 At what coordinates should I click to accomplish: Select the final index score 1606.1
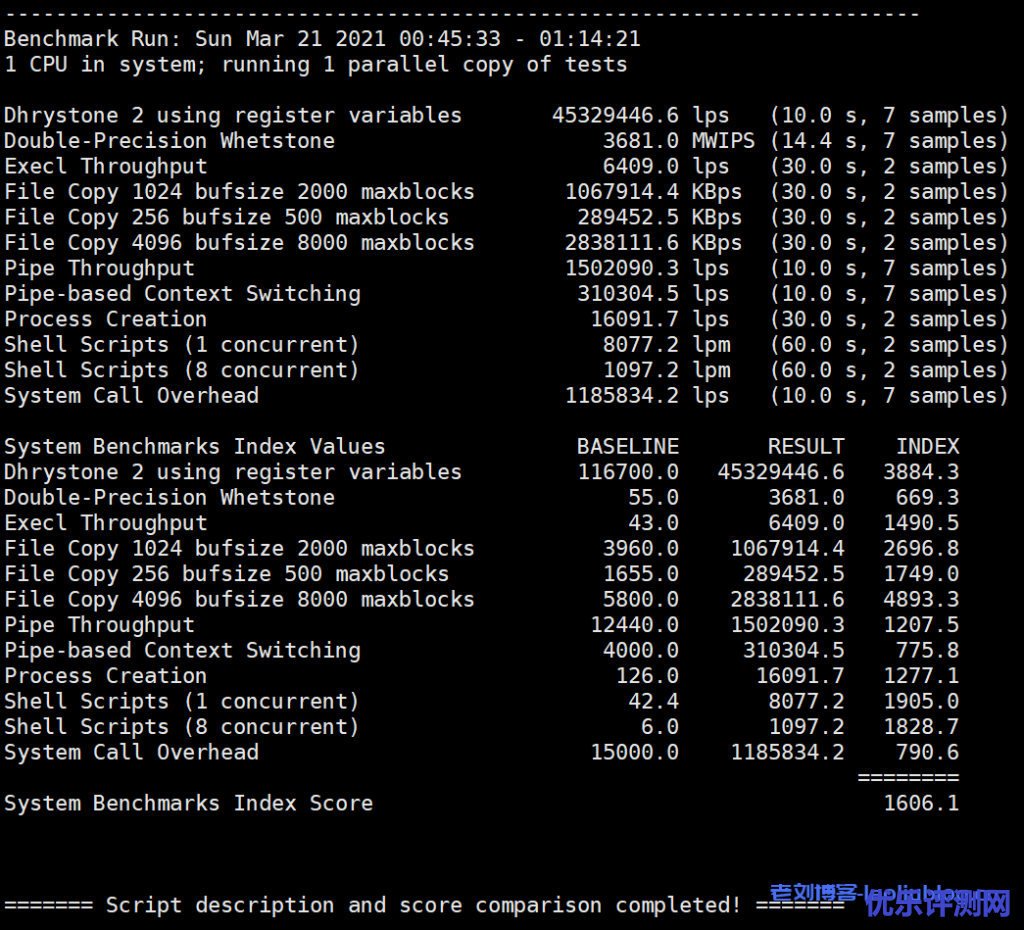(921, 803)
